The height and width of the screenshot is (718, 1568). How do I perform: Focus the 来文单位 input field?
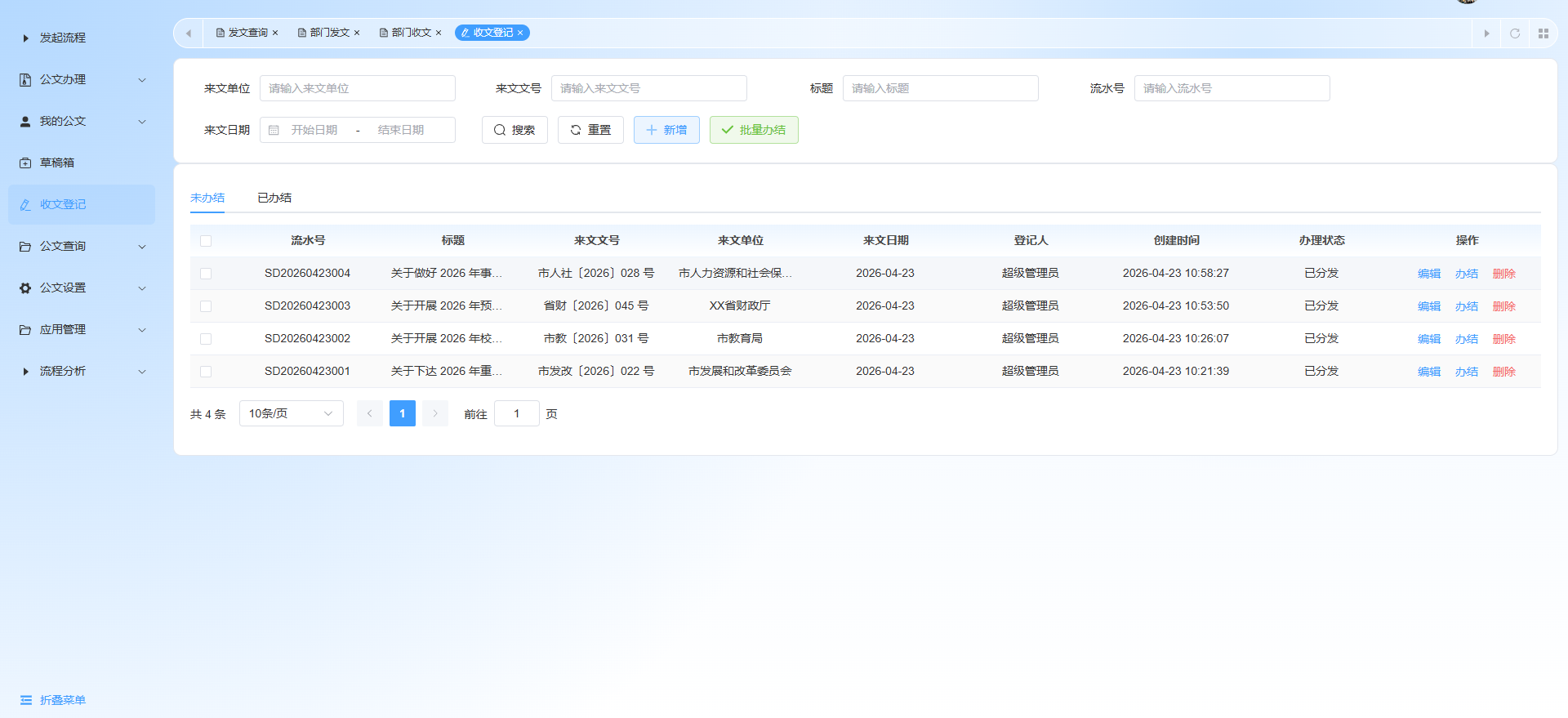[x=358, y=88]
